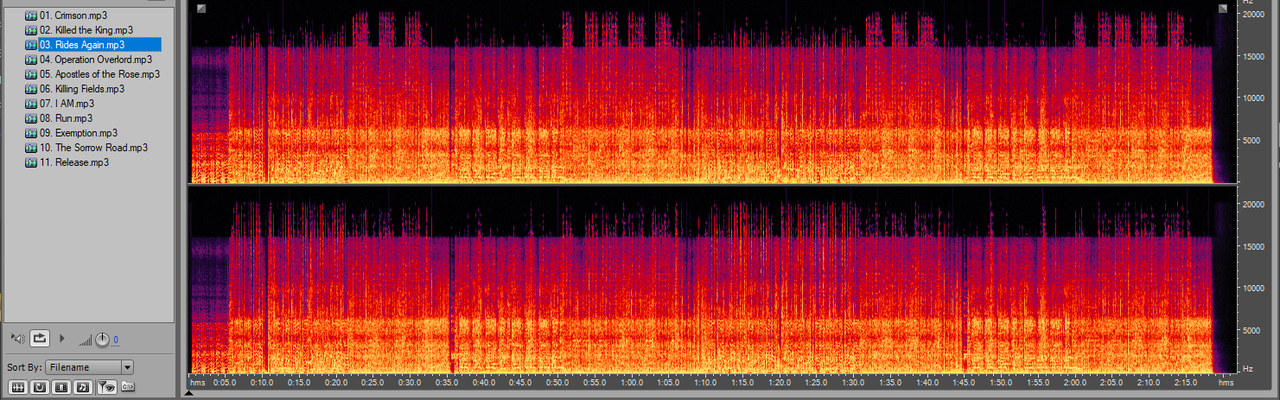Toggle loop play button
The width and height of the screenshot is (1280, 400).
coord(40,339)
